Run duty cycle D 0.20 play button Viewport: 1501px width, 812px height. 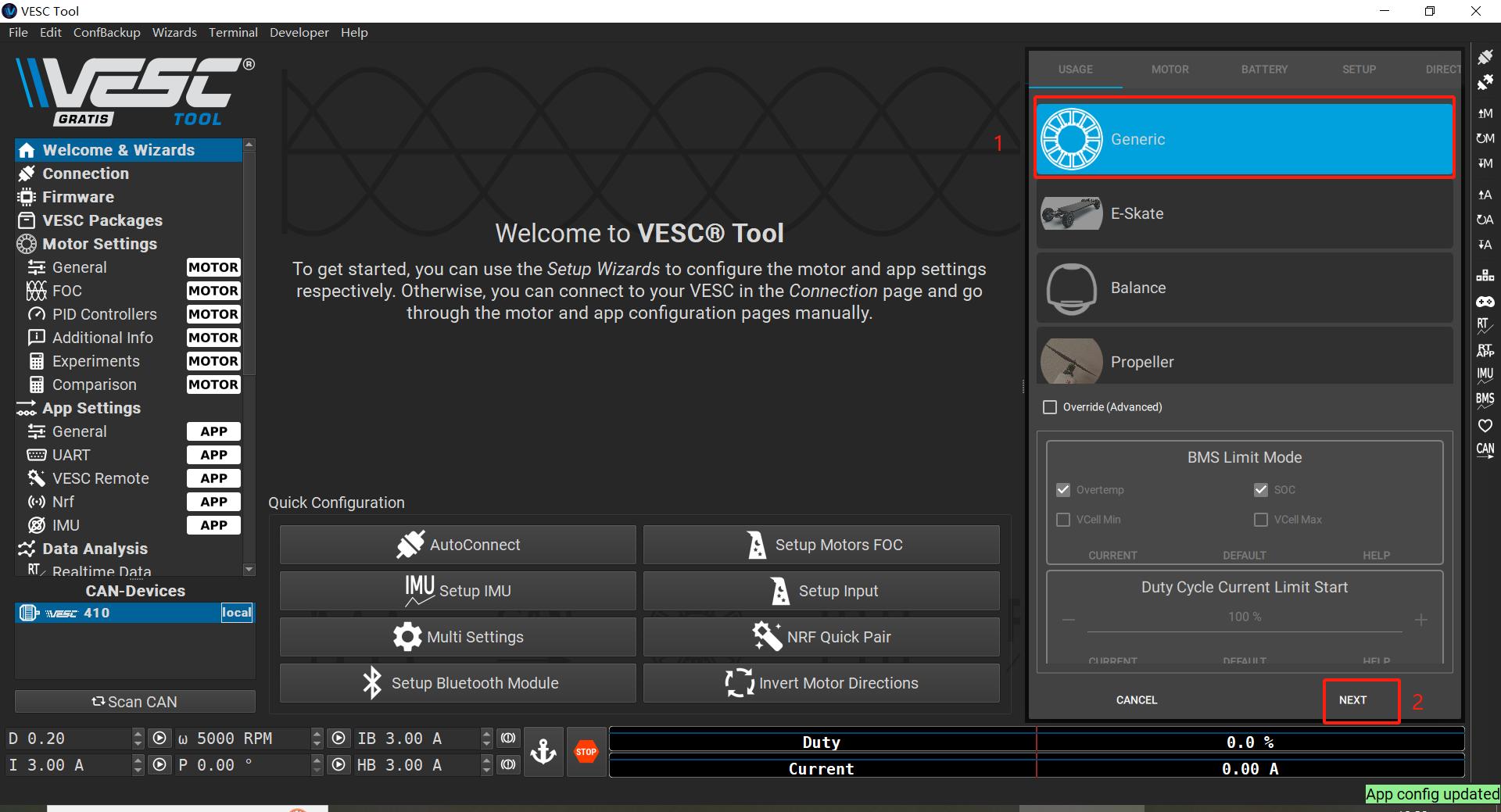159,738
